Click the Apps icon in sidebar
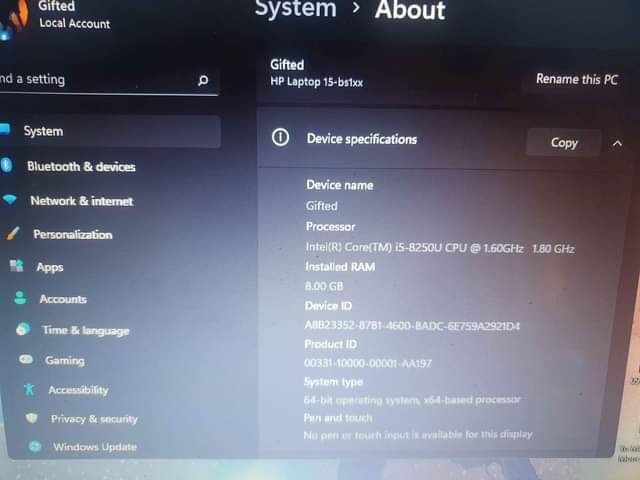640x480 pixels. click(16, 266)
